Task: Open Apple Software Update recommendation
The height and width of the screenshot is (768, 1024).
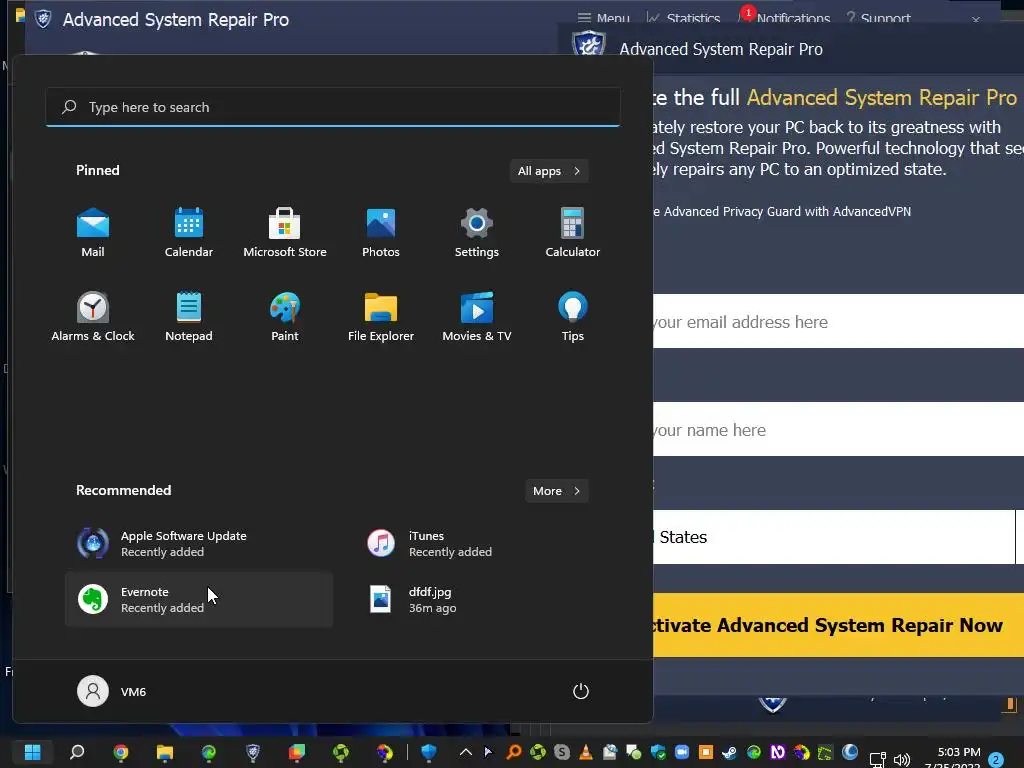Action: [199, 543]
